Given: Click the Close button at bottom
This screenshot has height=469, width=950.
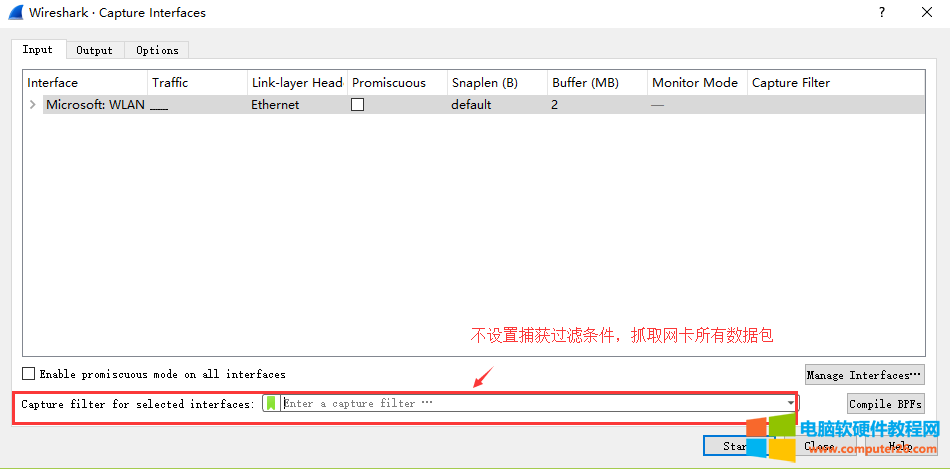Looking at the screenshot, I should (819, 446).
